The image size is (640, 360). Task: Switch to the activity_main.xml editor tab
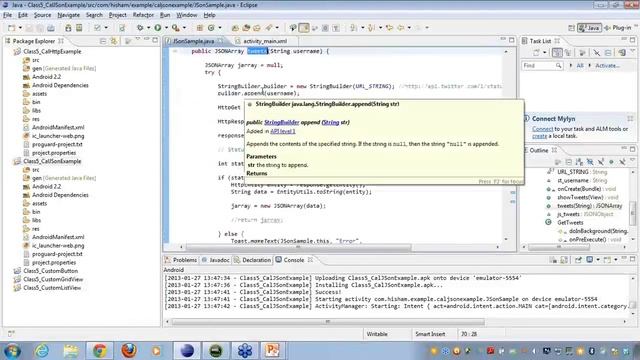[265, 41]
